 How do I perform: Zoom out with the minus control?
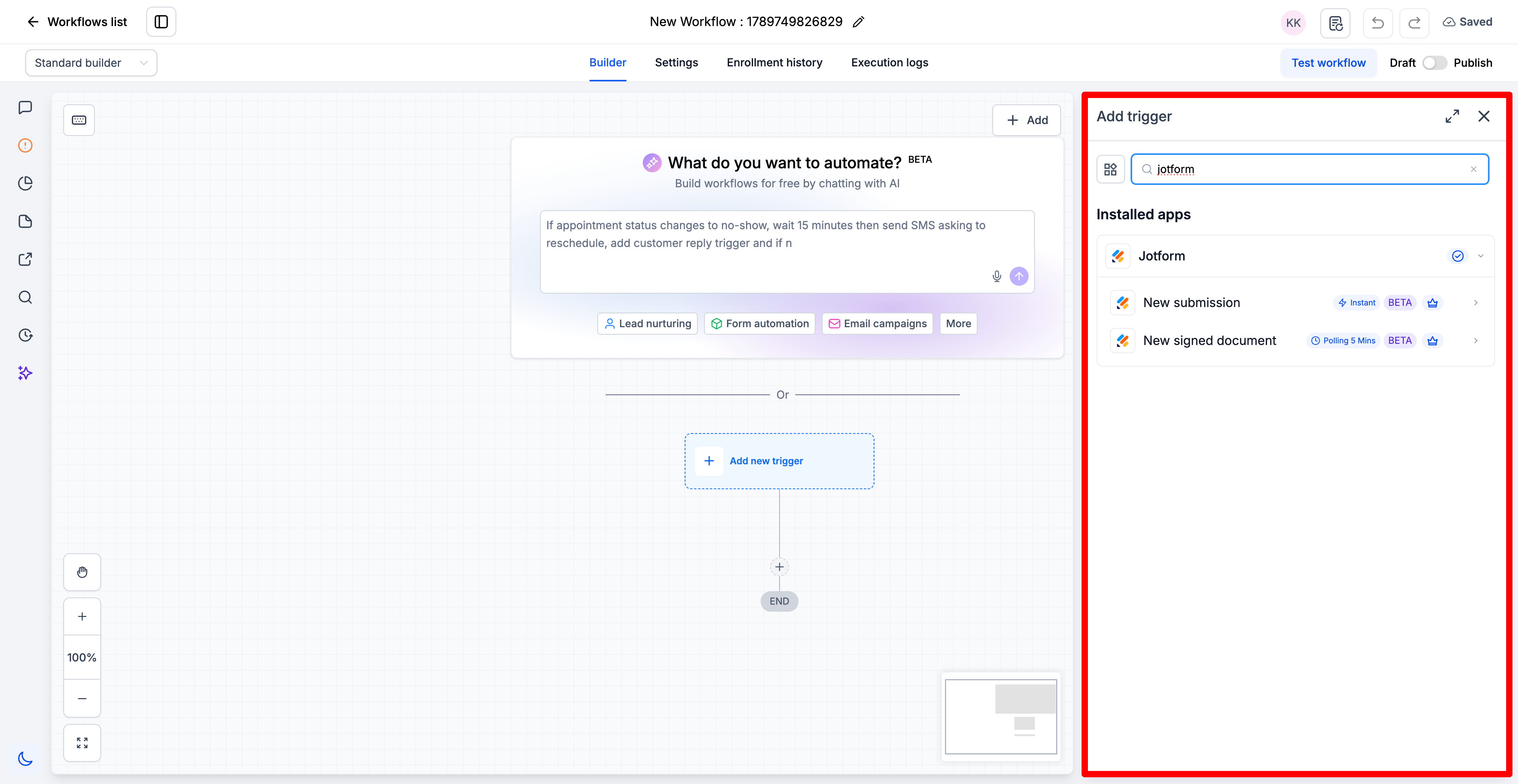pos(82,699)
